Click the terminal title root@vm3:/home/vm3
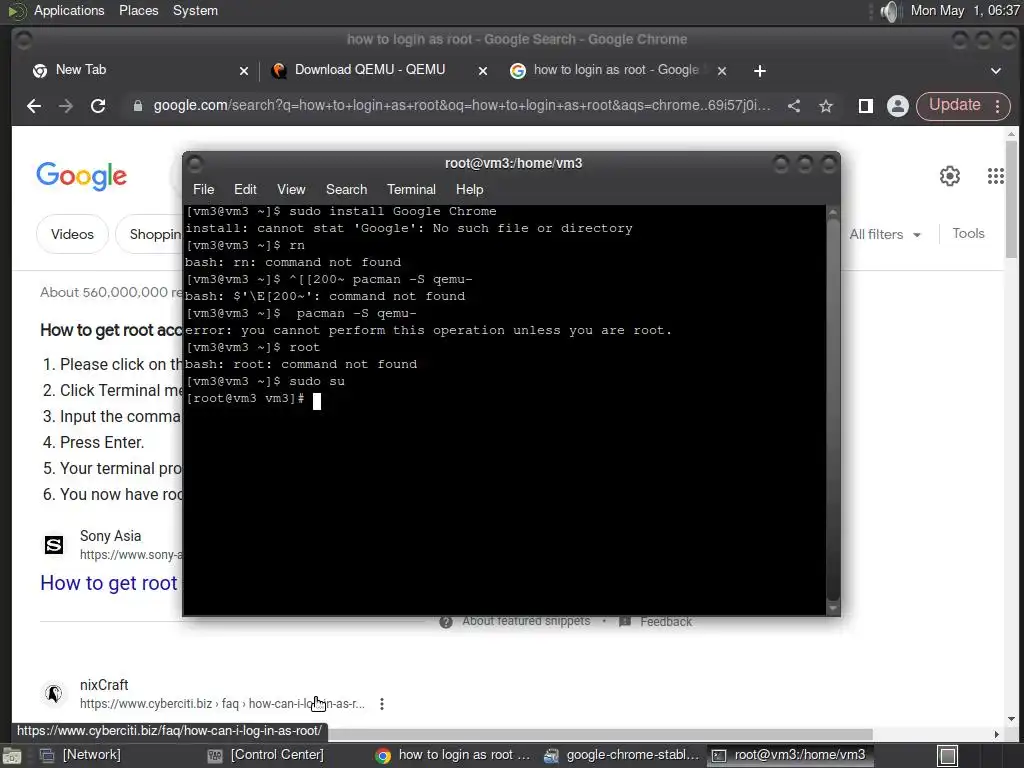Image resolution: width=1024 pixels, height=768 pixels. pos(513,163)
